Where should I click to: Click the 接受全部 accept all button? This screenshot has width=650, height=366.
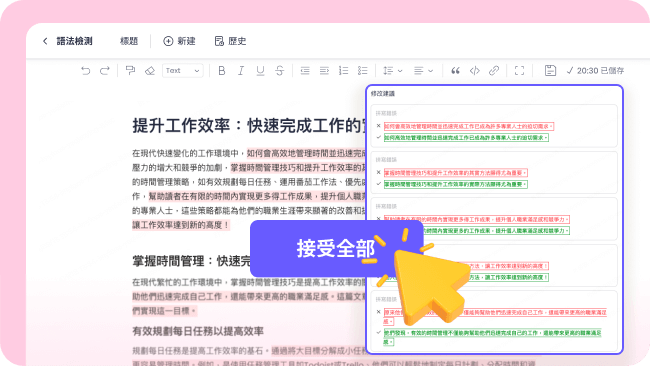pos(337,248)
